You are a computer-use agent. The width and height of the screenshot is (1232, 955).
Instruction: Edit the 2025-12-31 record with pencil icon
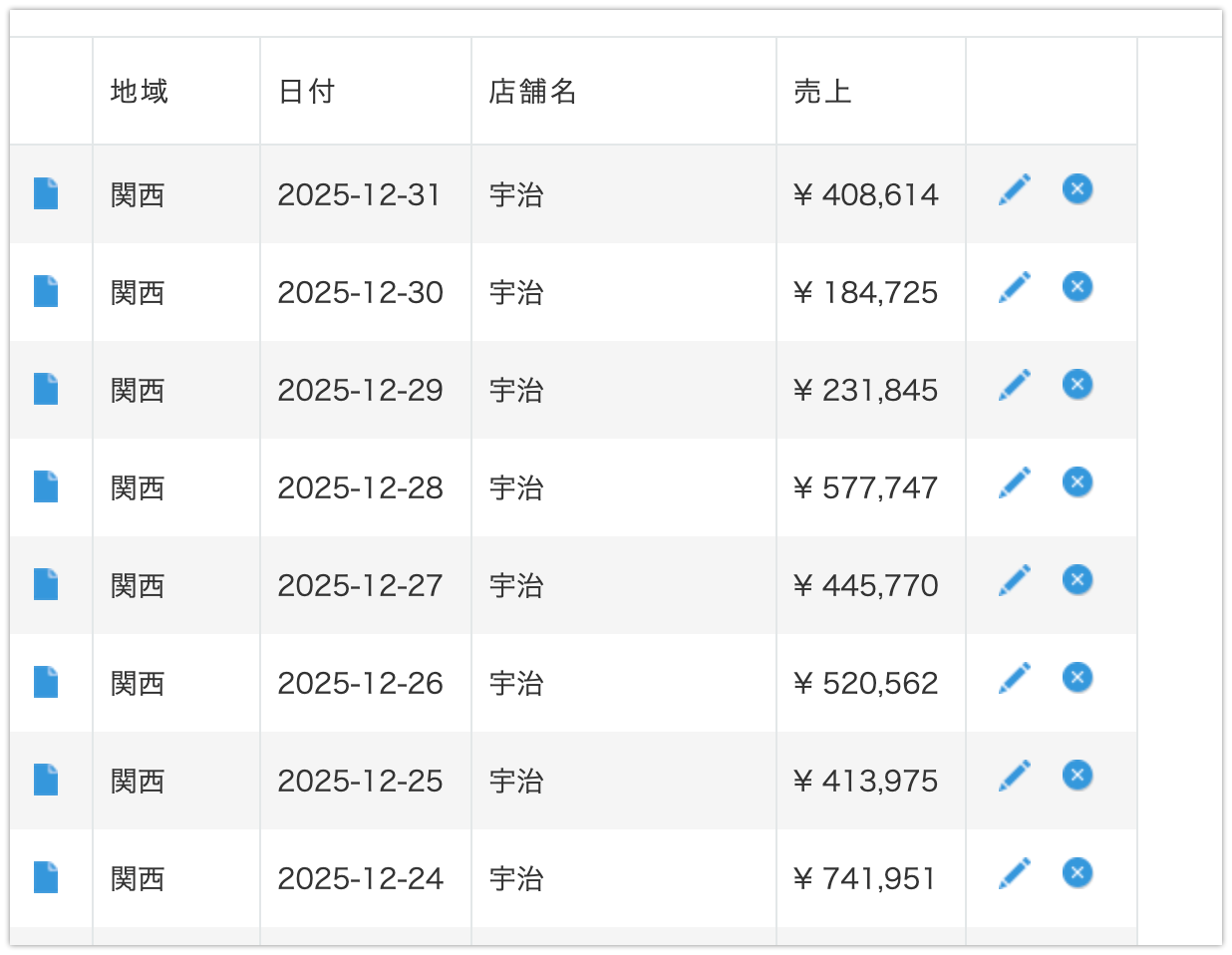1014,189
